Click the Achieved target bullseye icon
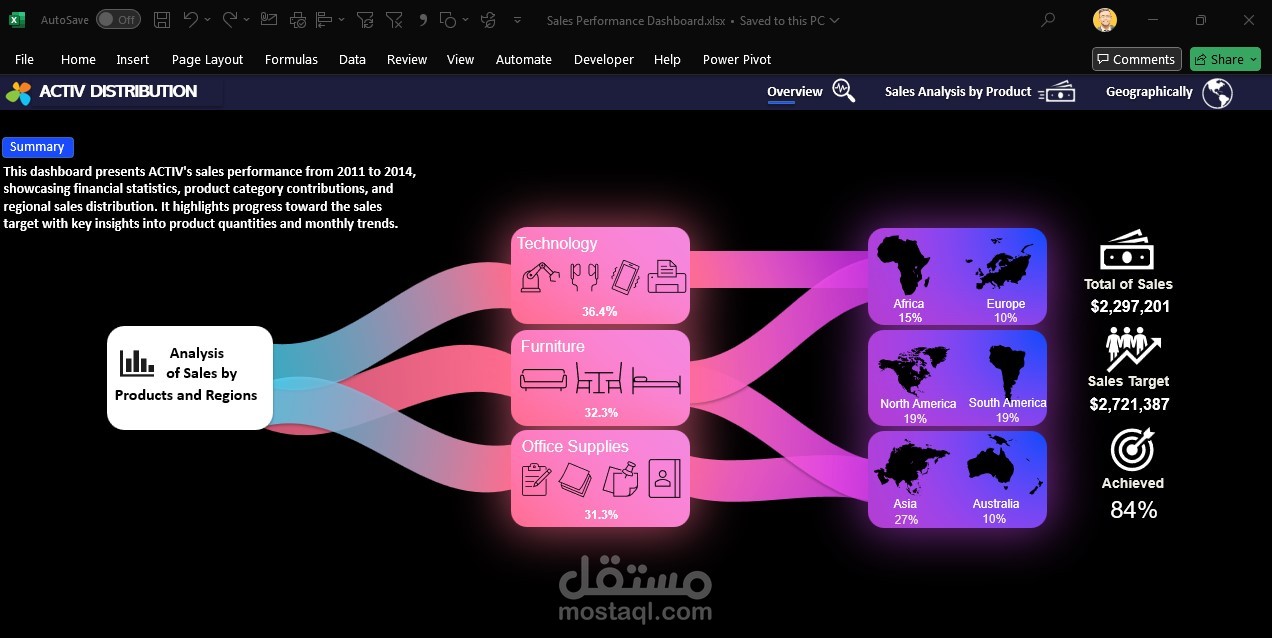This screenshot has width=1272, height=638. click(1134, 449)
